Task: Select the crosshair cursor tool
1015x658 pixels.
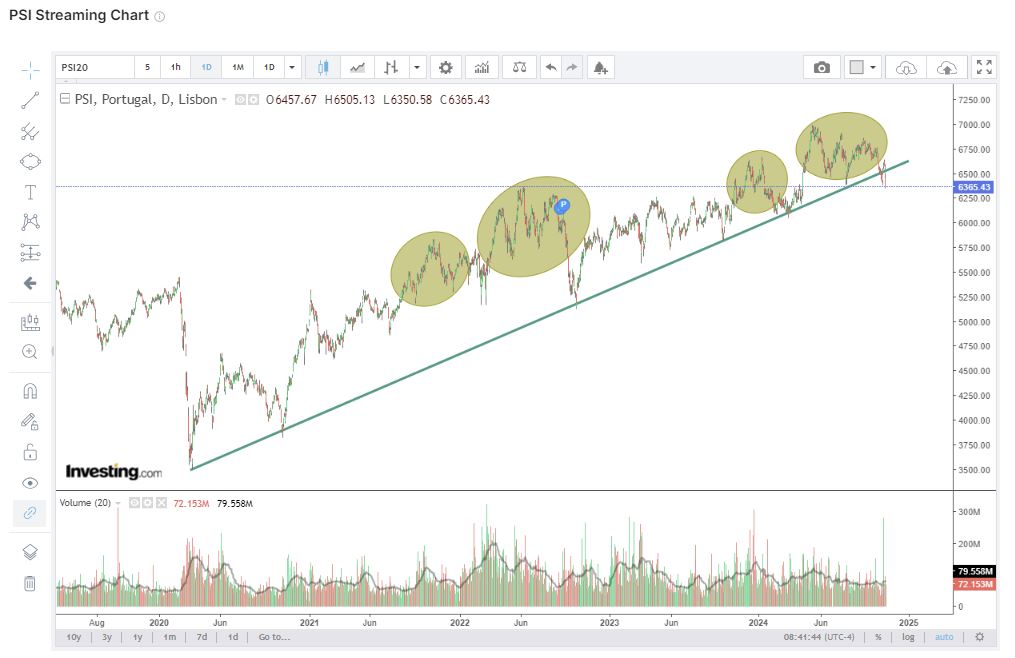Action: (x=30, y=70)
